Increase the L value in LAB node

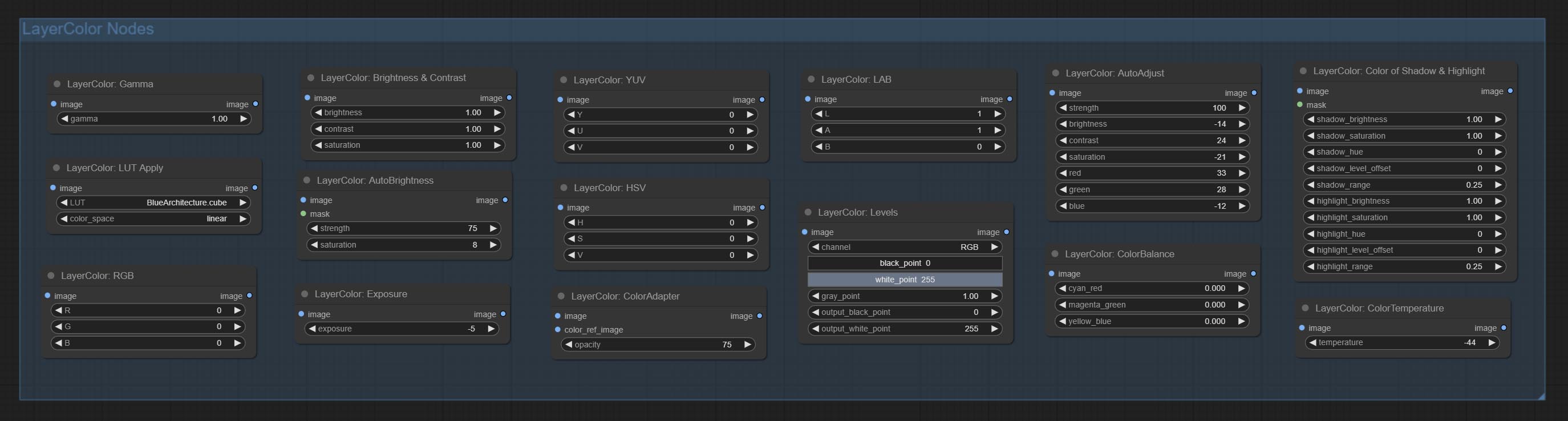(998, 114)
